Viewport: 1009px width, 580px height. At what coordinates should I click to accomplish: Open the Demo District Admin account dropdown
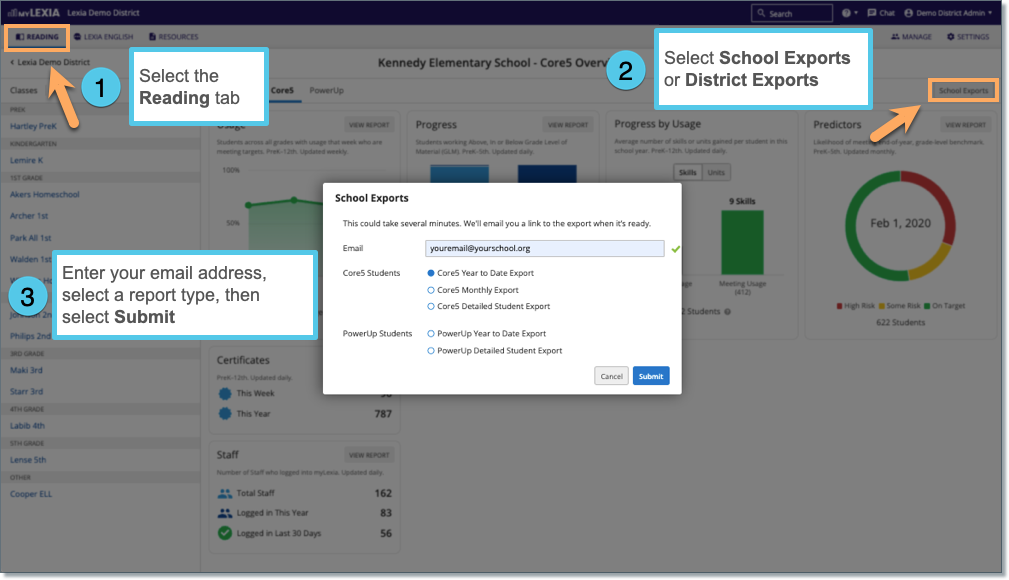[x=948, y=13]
